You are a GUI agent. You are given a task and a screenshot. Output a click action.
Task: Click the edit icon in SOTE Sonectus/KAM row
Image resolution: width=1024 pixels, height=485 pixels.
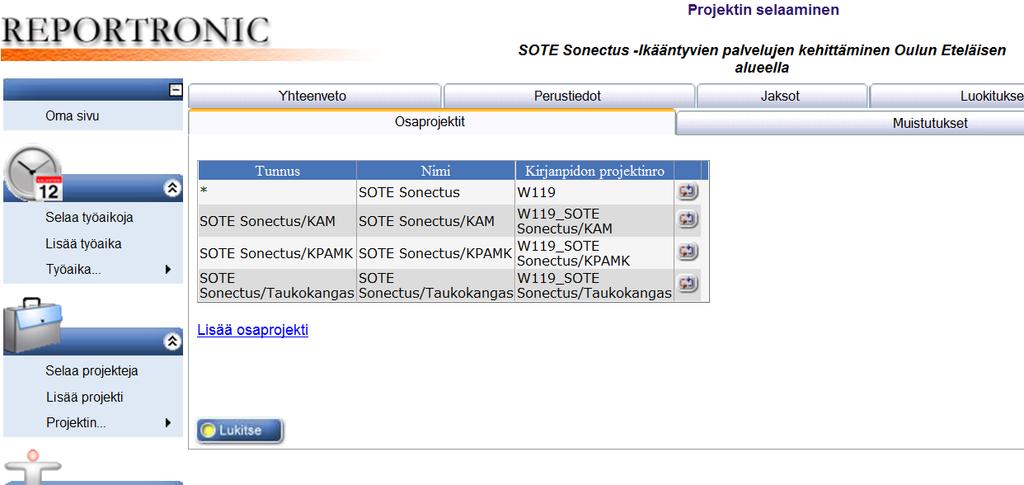click(x=688, y=219)
